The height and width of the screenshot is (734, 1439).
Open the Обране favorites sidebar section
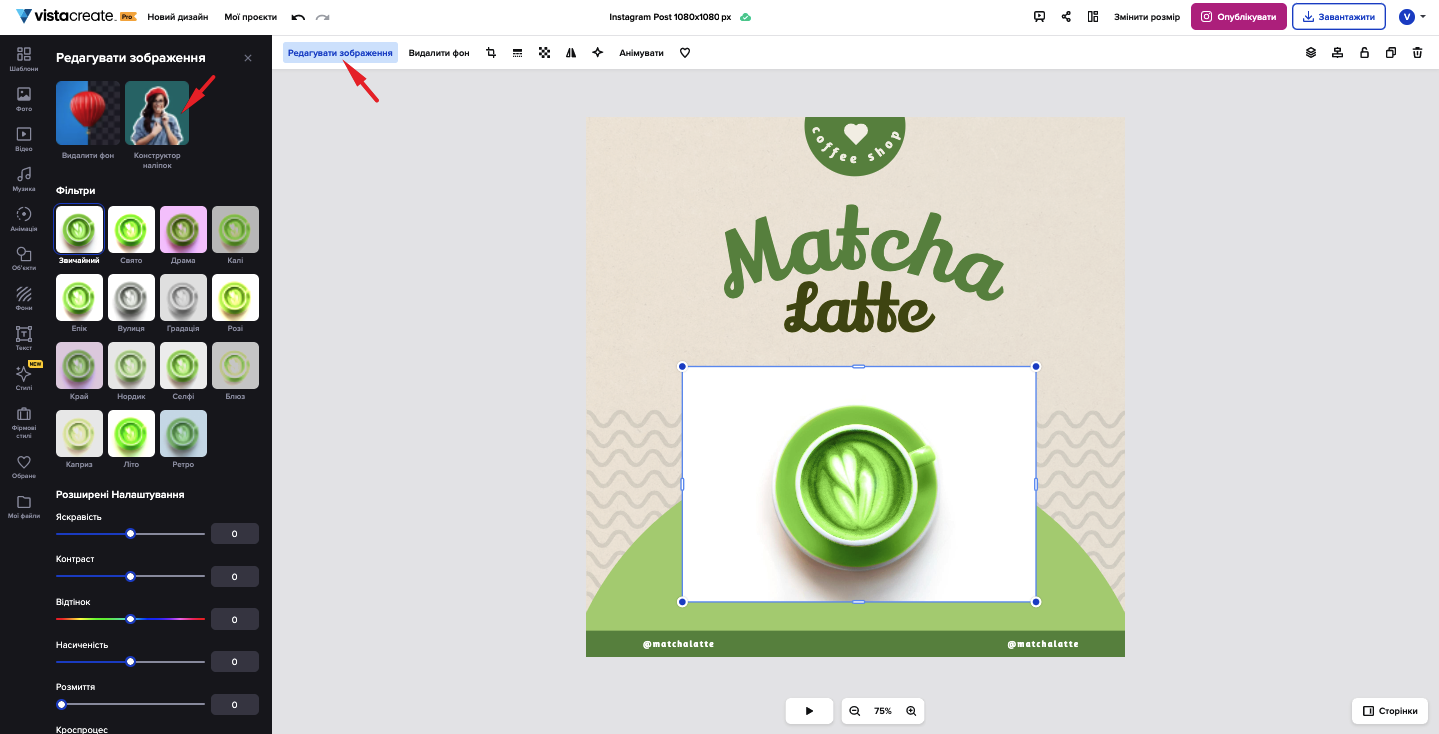click(x=24, y=466)
